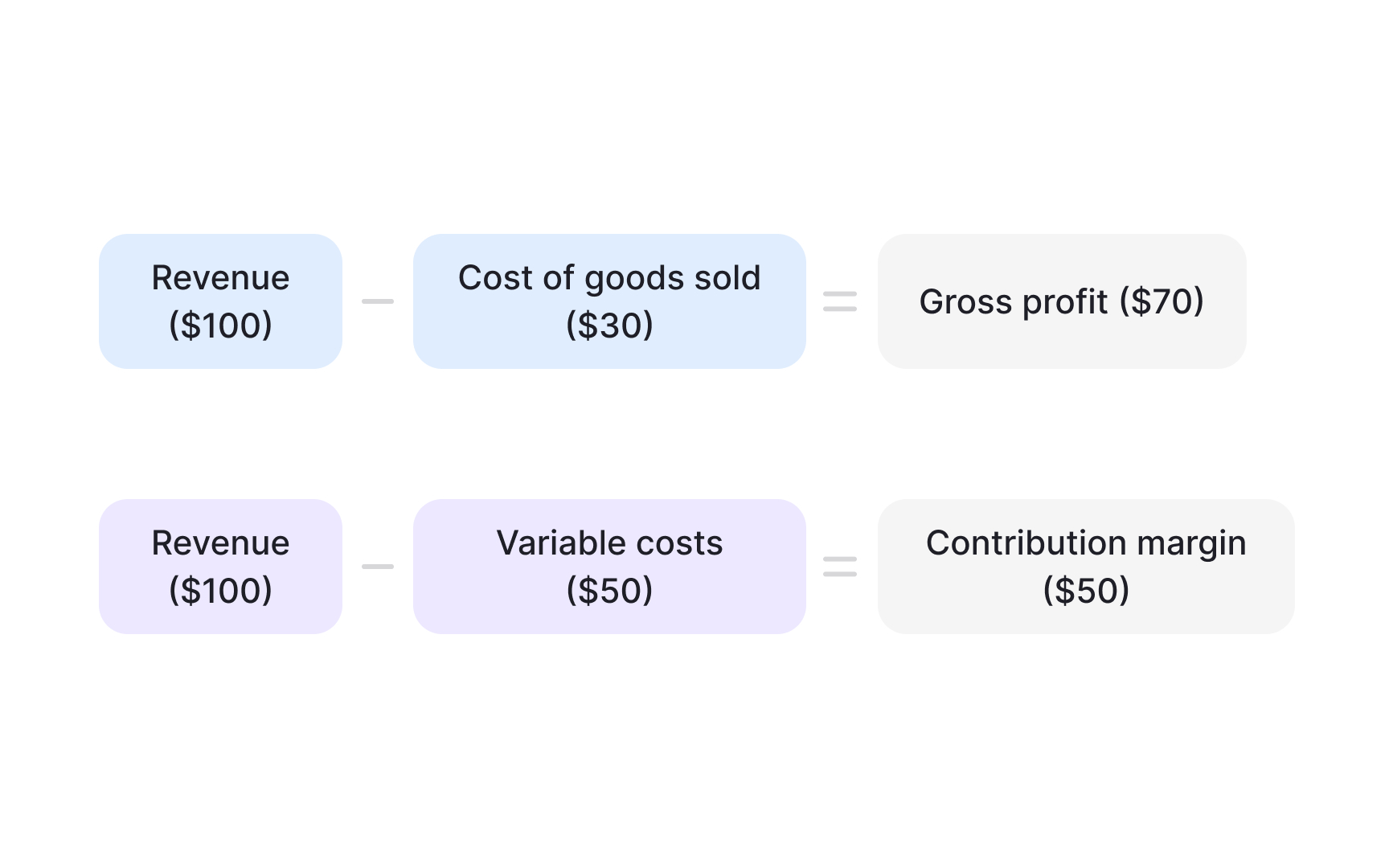The height and width of the screenshot is (868, 1389).
Task: Click the ($100) amount in blue Revenue box
Action: click(x=220, y=325)
